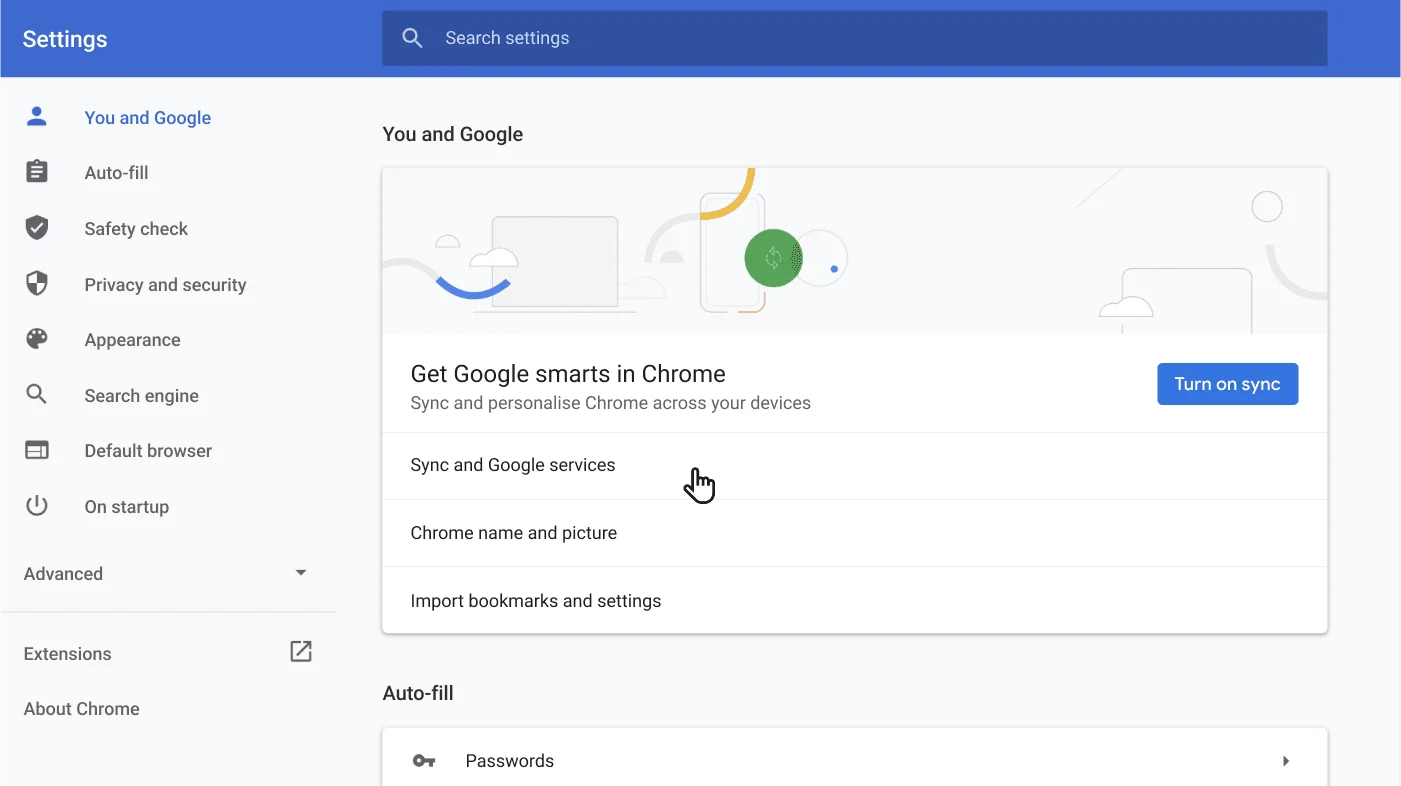
Task: Click the Search engine magnifier icon
Action: click(36, 395)
